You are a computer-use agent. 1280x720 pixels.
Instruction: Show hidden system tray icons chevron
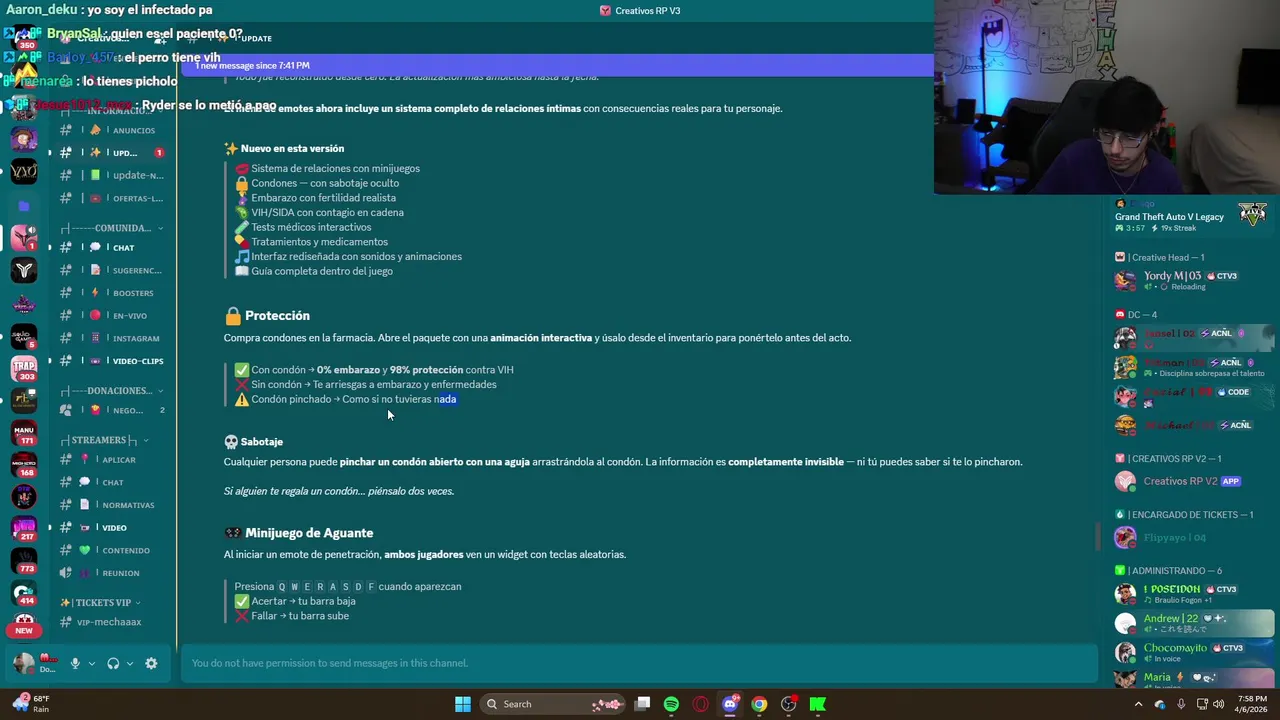click(x=1138, y=704)
